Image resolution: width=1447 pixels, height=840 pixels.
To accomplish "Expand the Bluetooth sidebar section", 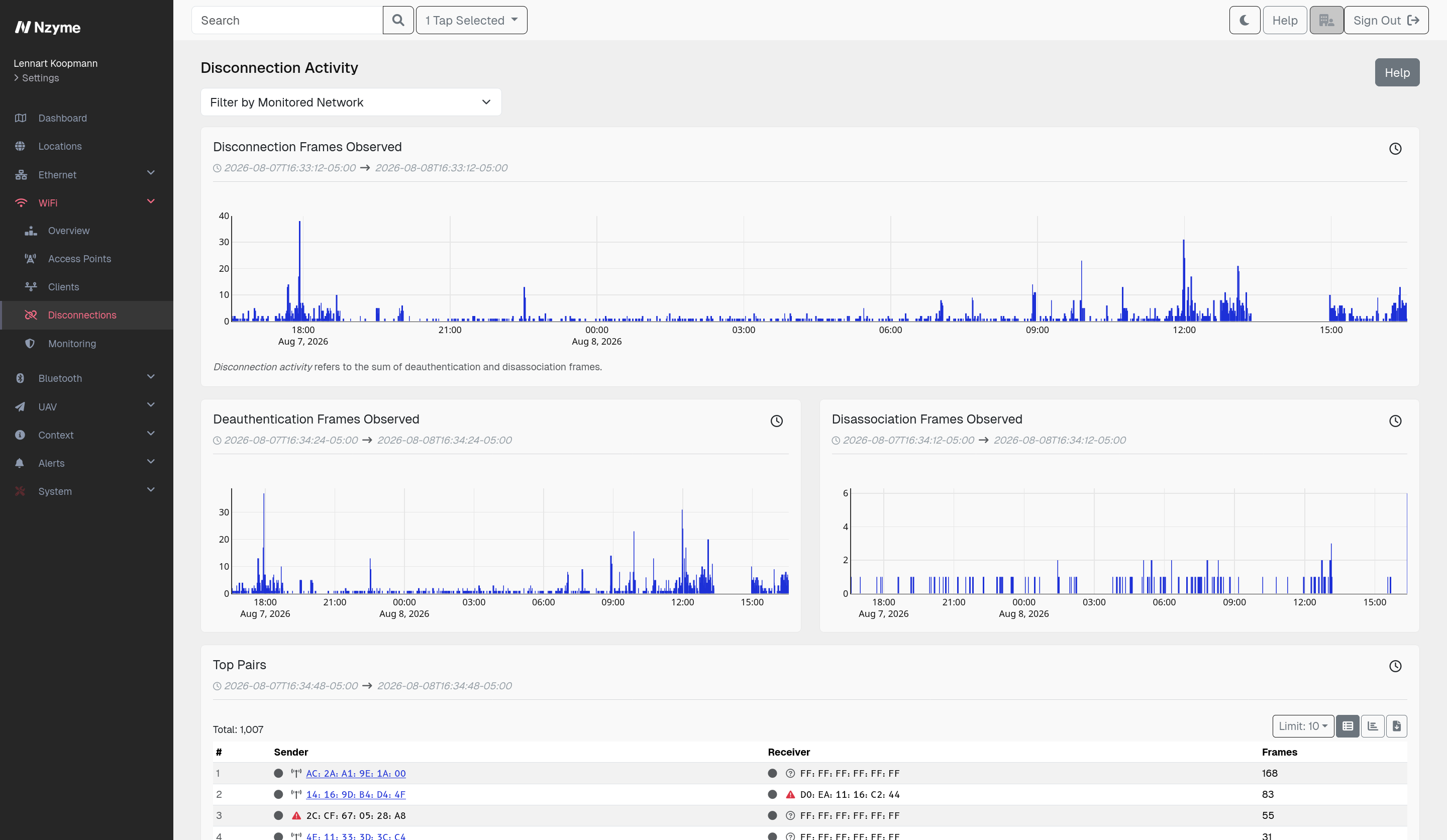I will click(x=86, y=378).
